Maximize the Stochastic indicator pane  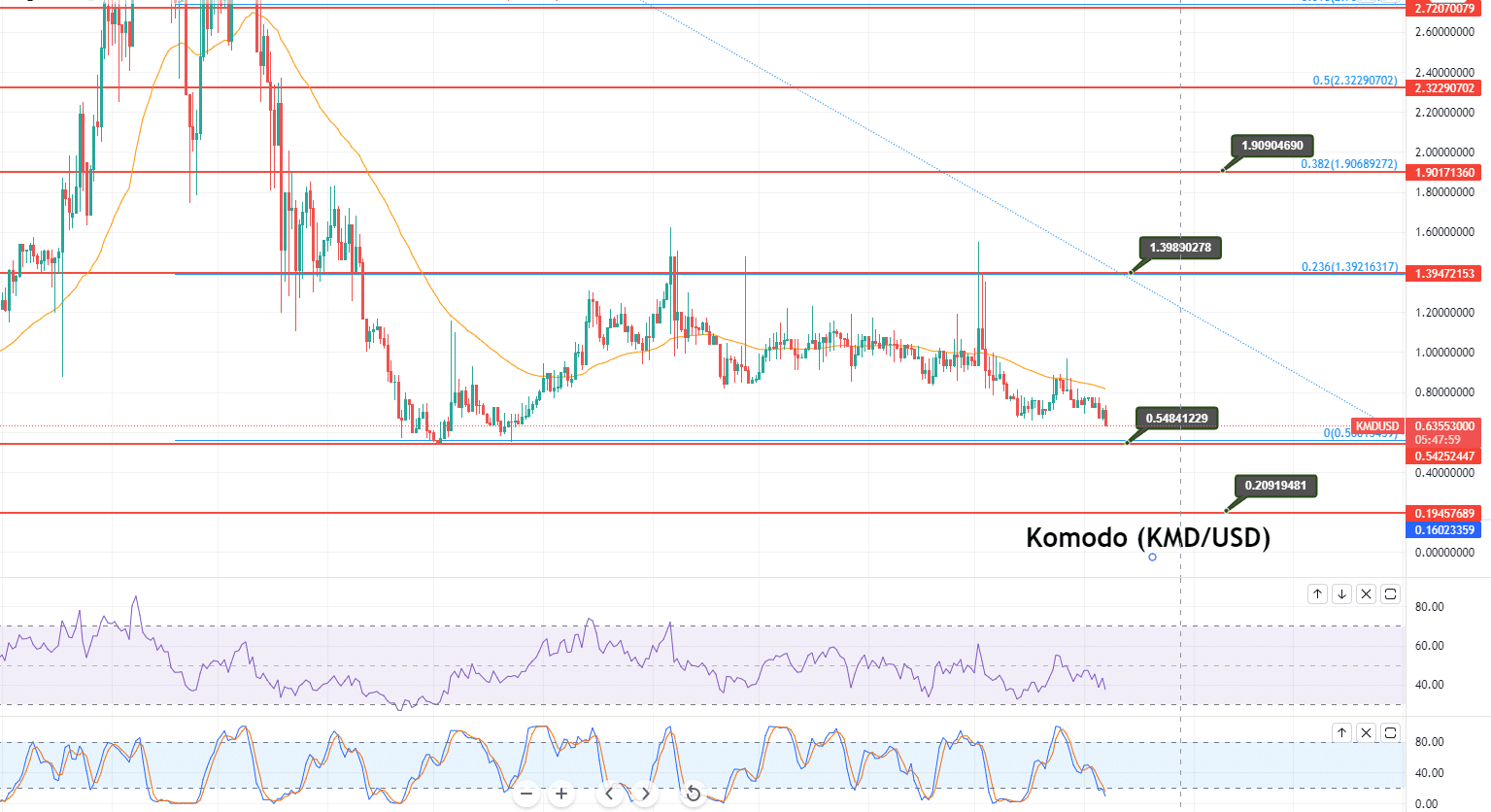point(1390,732)
